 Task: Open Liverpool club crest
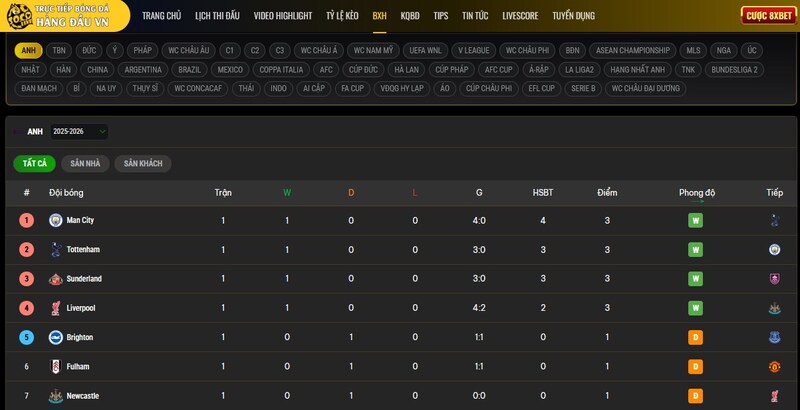click(x=56, y=308)
